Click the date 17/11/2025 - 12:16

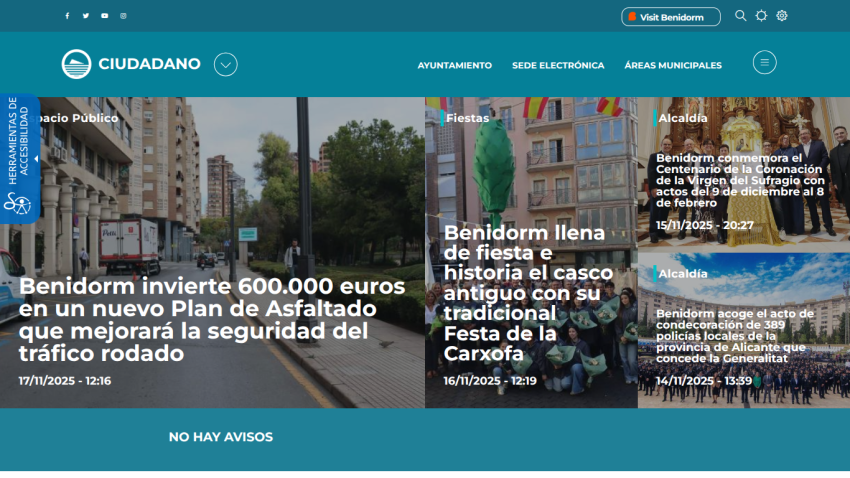click(65, 380)
